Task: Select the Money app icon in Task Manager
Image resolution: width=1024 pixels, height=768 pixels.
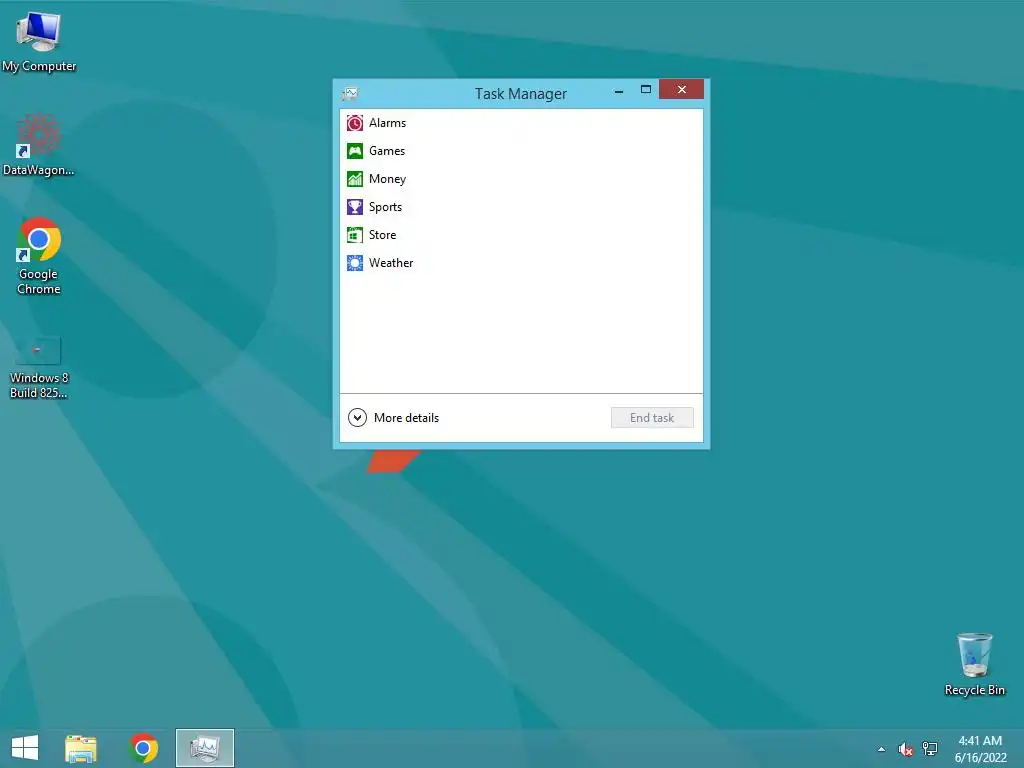Action: pos(355,179)
